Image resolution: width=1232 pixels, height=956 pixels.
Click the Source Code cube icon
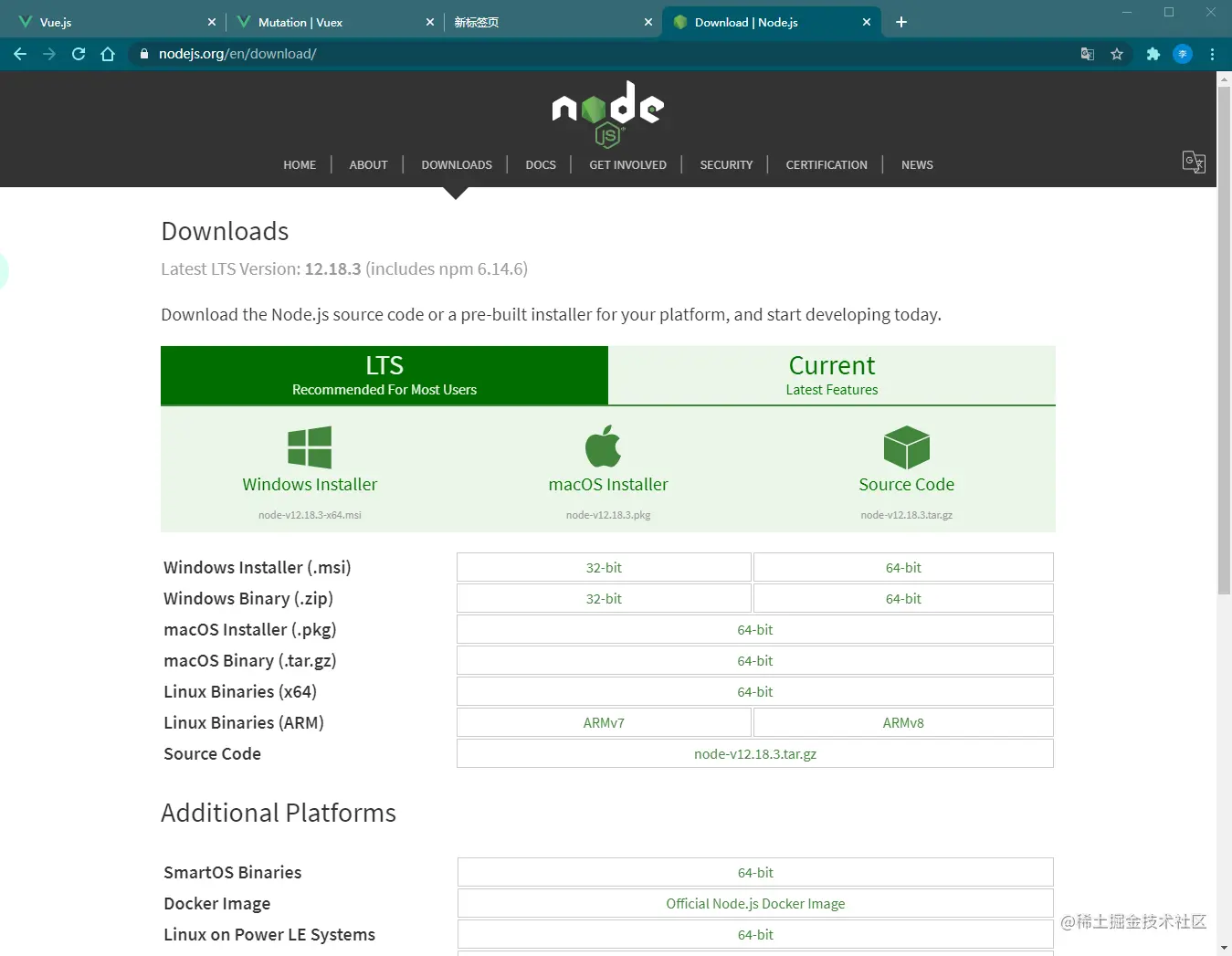906,447
